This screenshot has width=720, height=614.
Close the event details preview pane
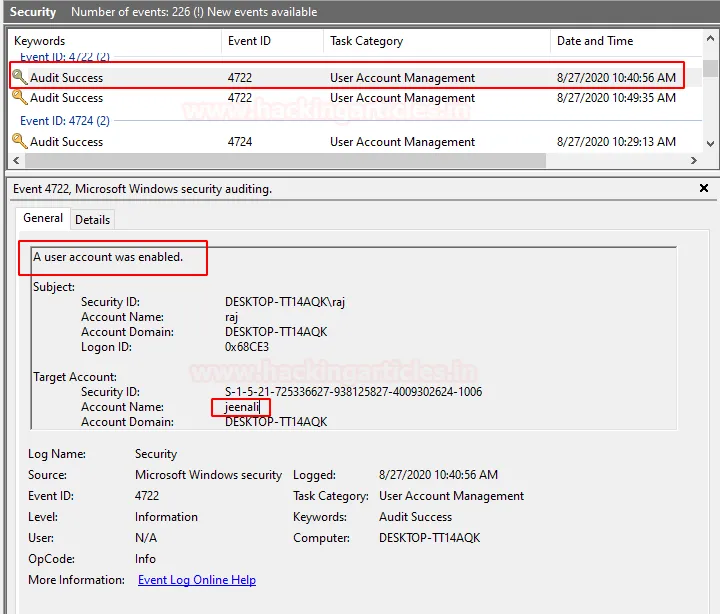coord(704,188)
